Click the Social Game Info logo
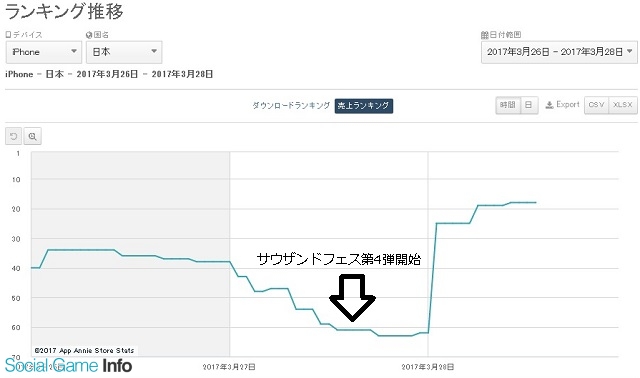Image resolution: width=640 pixels, height=378 pixels. pos(68,365)
